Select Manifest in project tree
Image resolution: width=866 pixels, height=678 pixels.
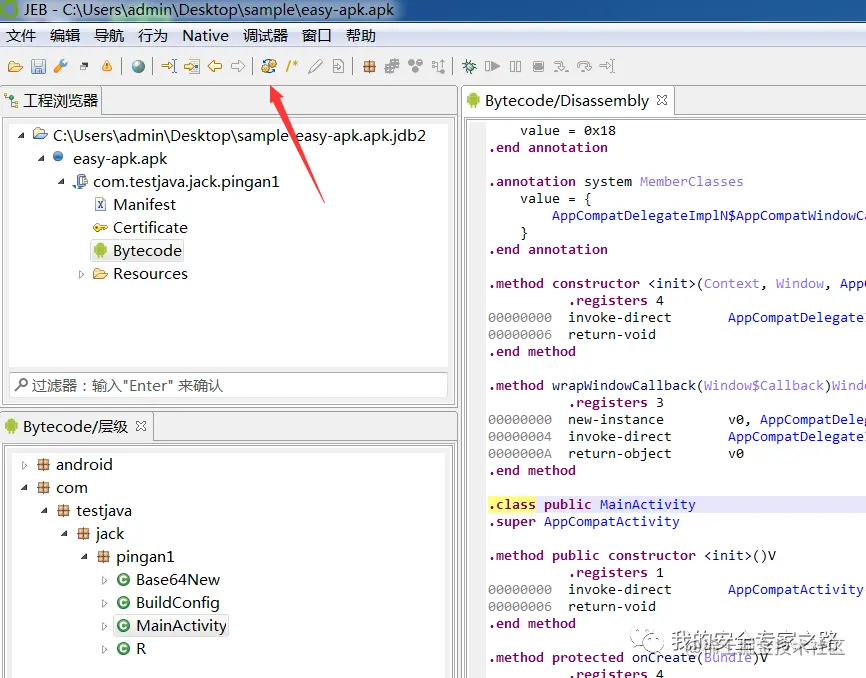[x=144, y=205]
